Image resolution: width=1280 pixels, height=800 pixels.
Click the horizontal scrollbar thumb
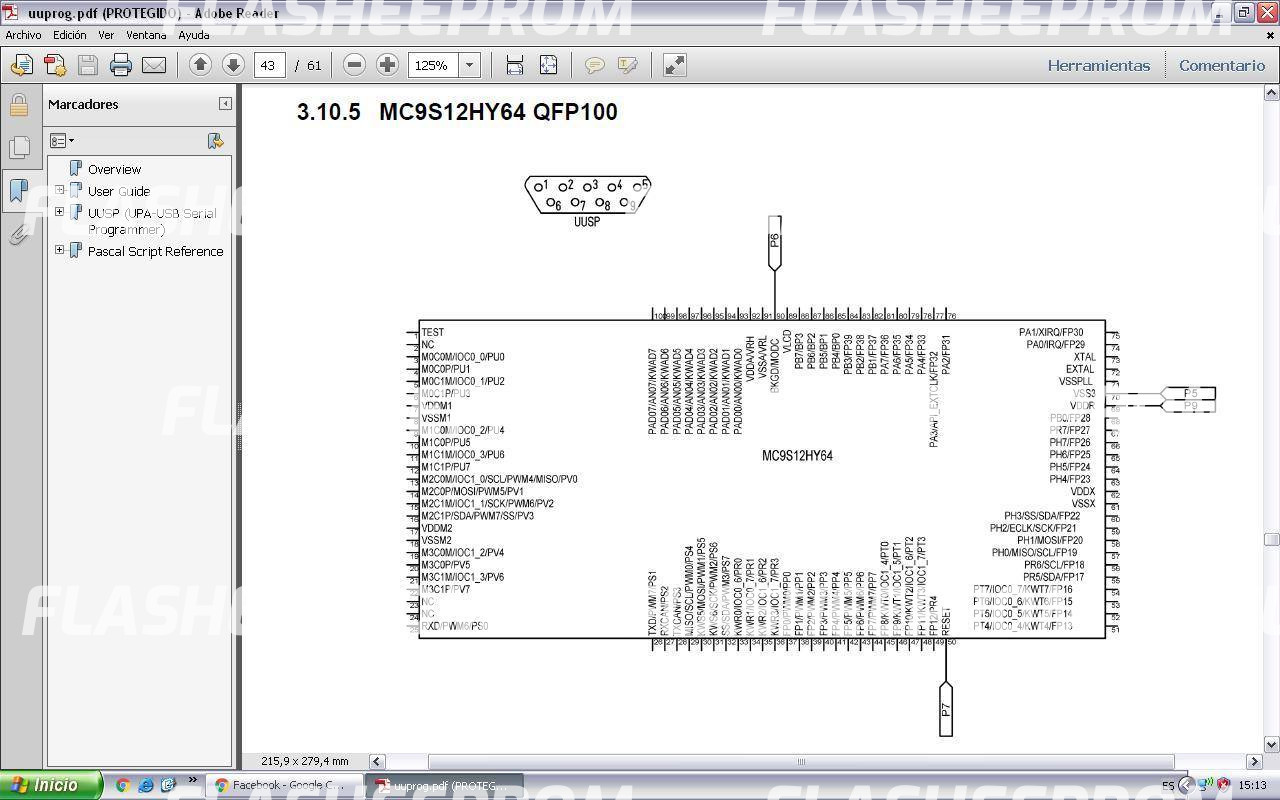pos(800,761)
